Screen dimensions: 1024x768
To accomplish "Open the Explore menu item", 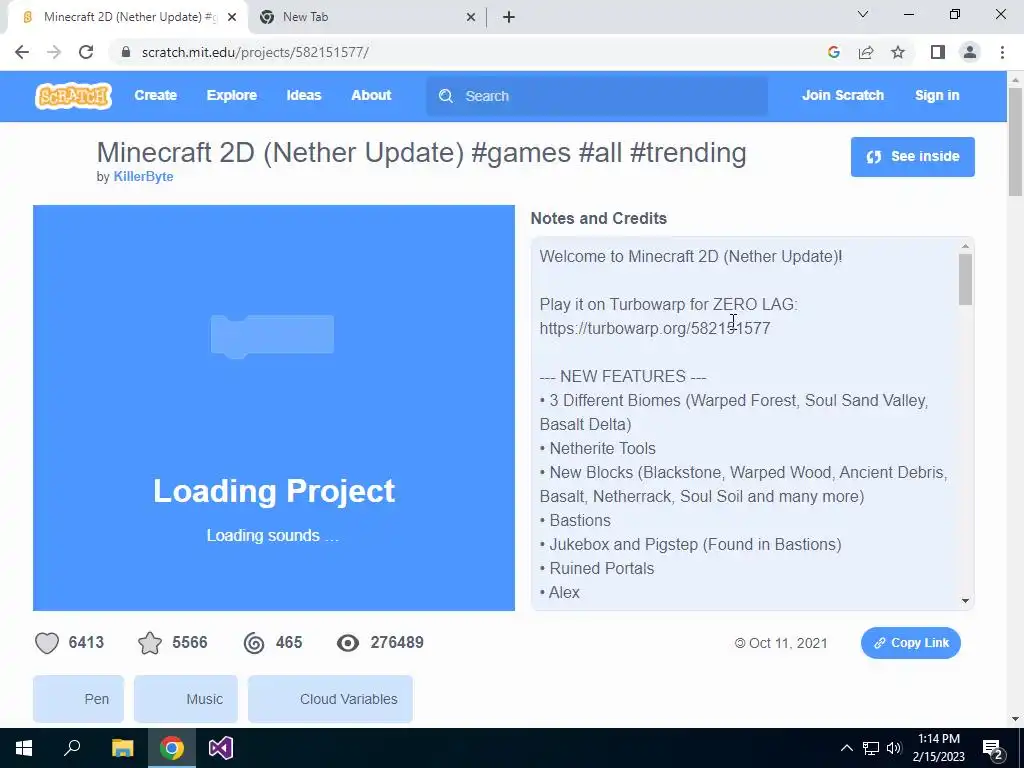I will pyautogui.click(x=232, y=95).
